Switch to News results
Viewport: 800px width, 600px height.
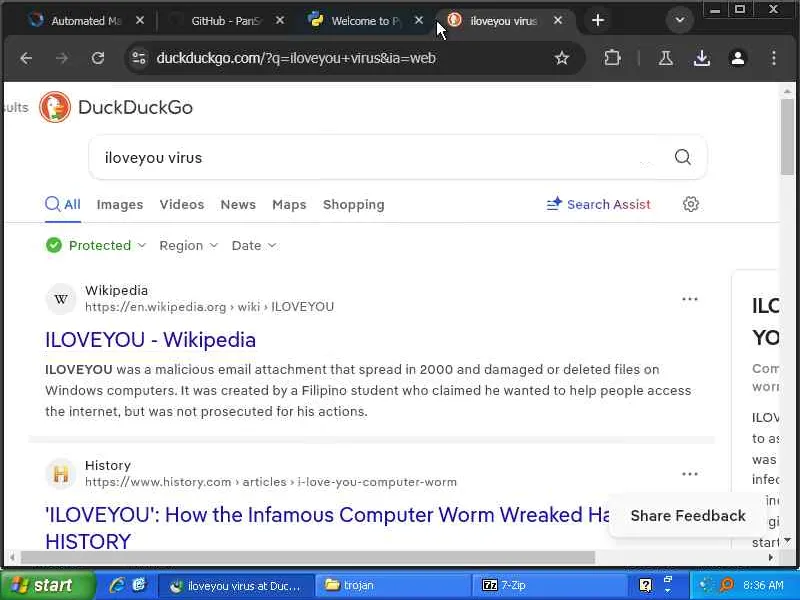238,205
